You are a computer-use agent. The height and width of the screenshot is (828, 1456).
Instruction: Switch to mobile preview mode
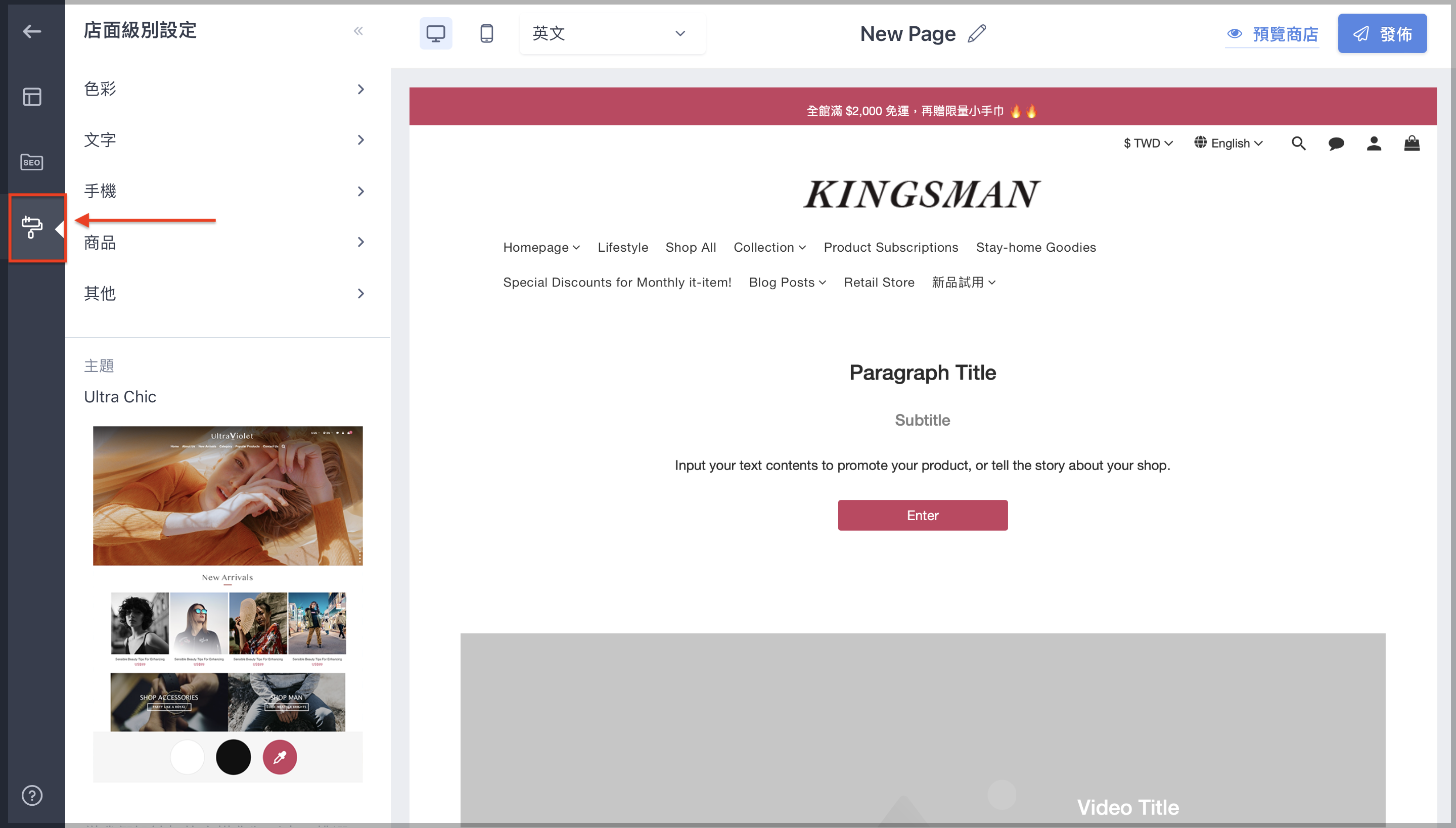(x=486, y=33)
